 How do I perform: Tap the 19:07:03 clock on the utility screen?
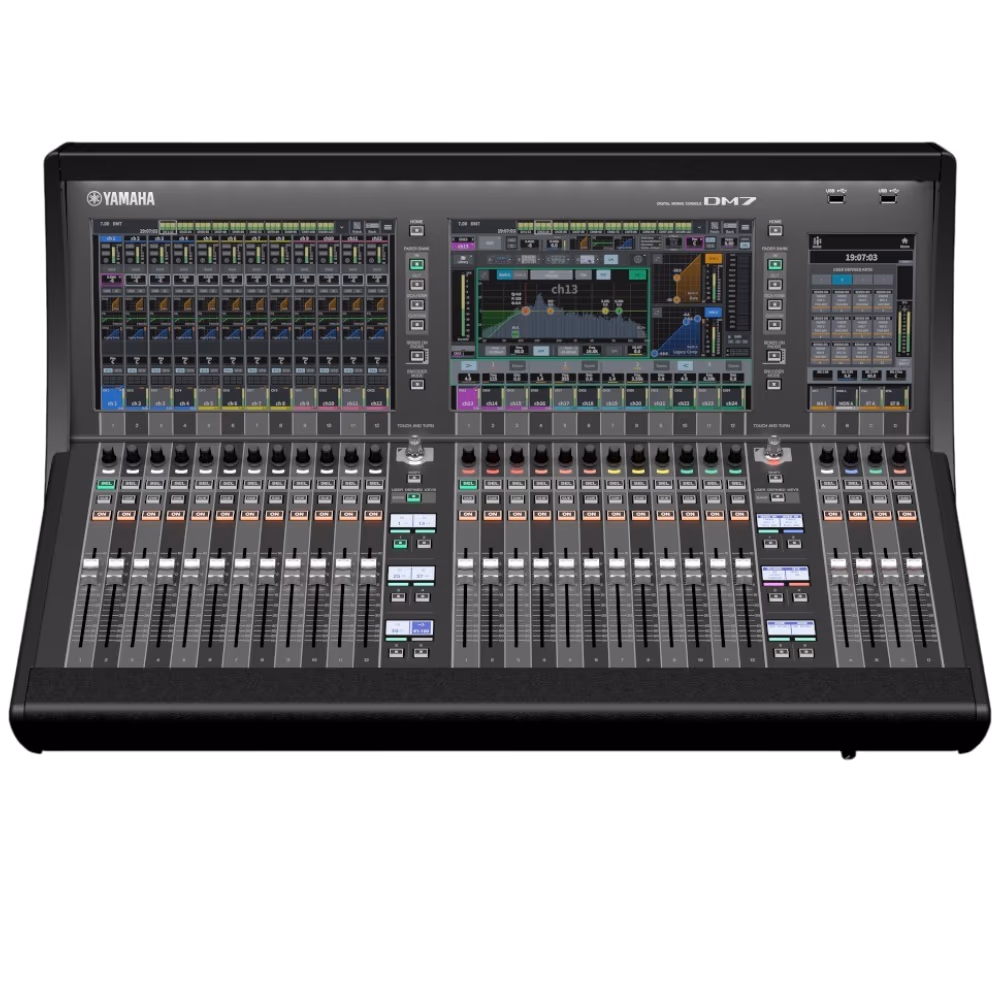(x=861, y=258)
